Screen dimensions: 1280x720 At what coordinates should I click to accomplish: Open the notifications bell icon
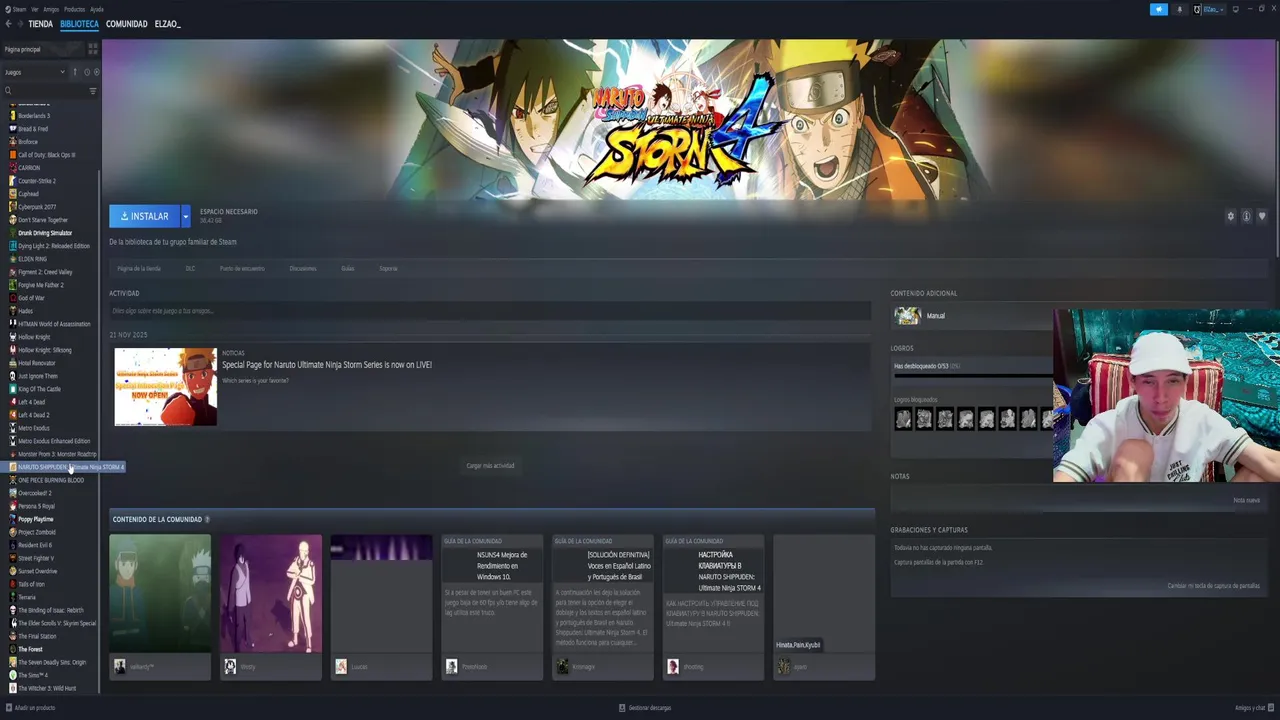pos(1179,9)
